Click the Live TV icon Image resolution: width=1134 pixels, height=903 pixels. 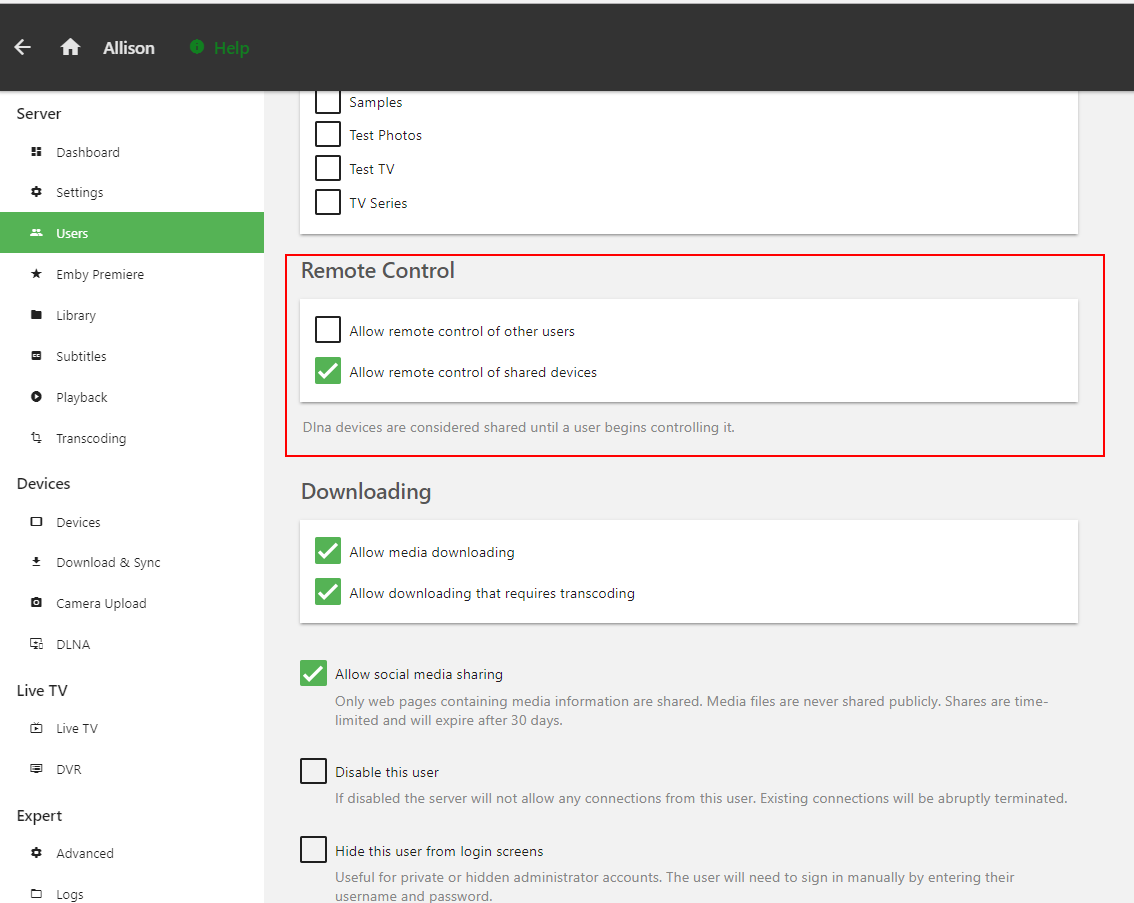pyautogui.click(x=36, y=728)
